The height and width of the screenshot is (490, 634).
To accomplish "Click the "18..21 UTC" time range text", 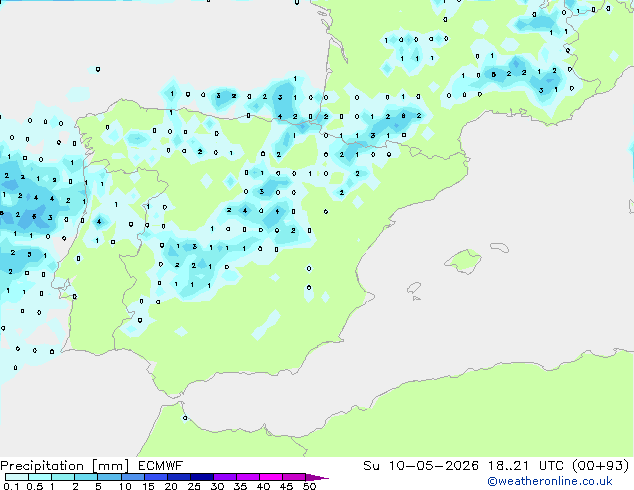I will pos(525,466).
